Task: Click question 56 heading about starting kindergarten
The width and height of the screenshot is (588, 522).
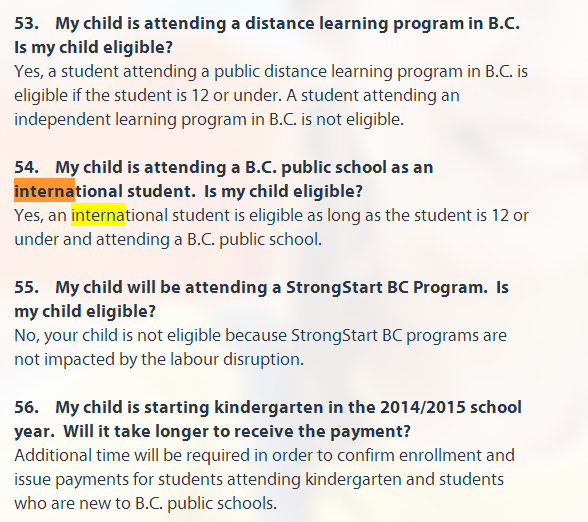Action: (268, 407)
